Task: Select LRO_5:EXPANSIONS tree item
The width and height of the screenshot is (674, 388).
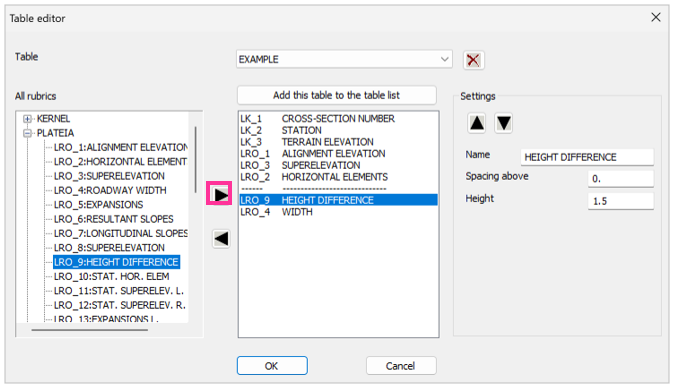Action: click(x=98, y=205)
